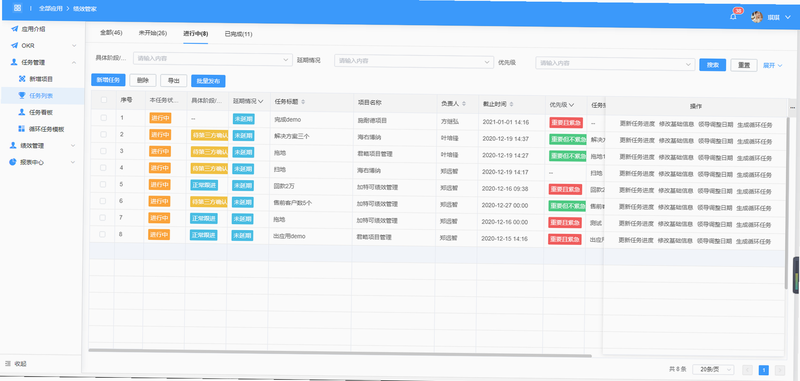Click the blue 搜索 button
800x381 pixels.
712,65
